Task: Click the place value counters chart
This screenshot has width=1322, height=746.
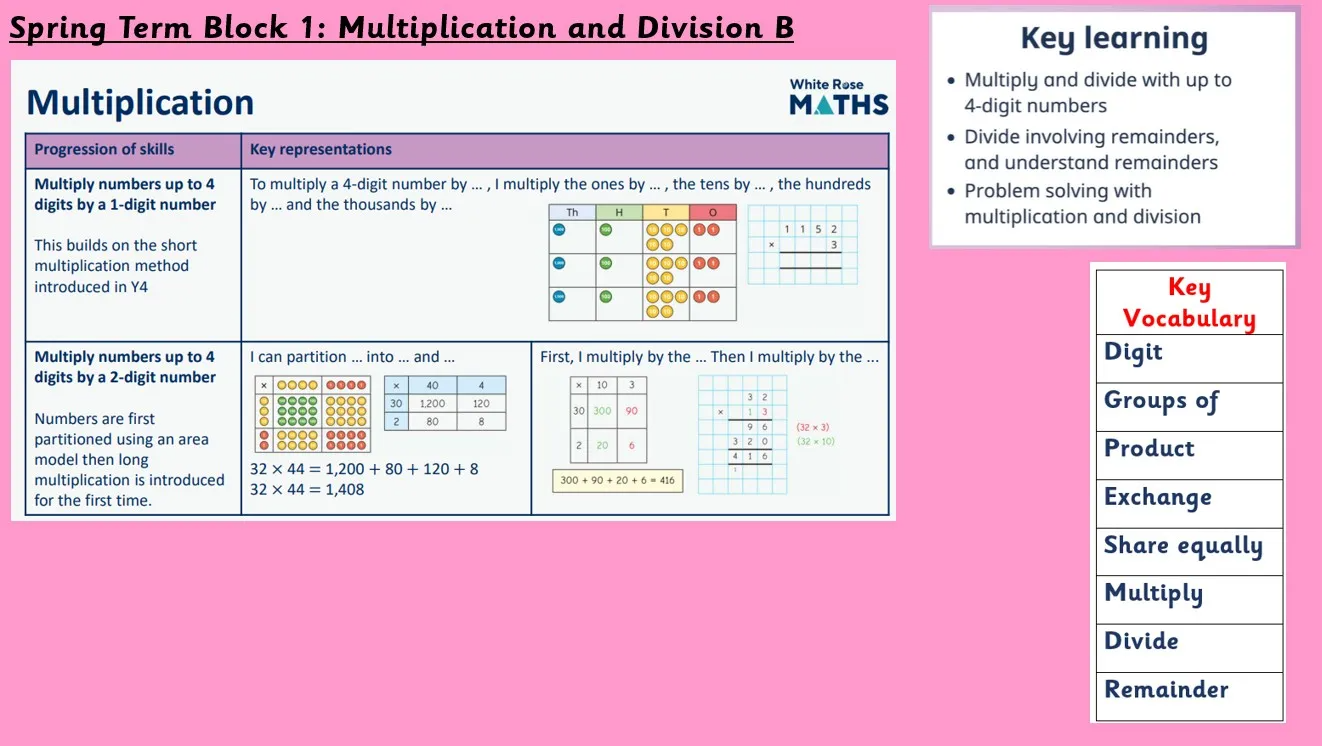Action: pyautogui.click(x=642, y=262)
